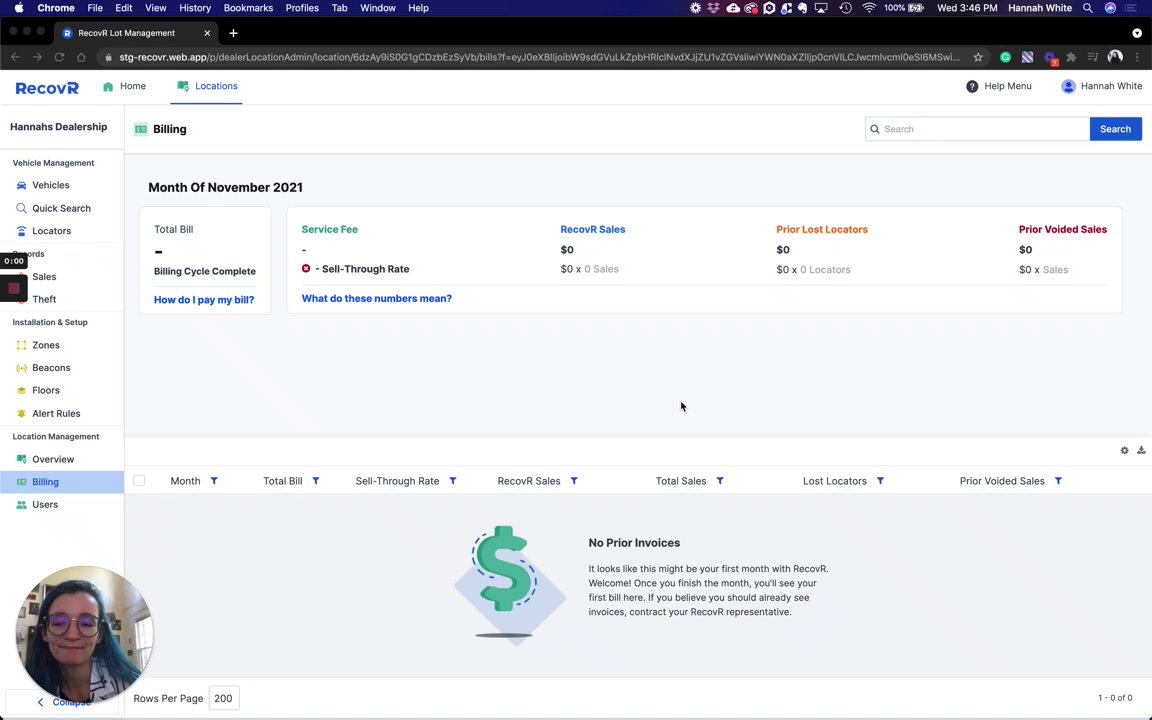Viewport: 1152px width, 720px height.
Task: Stop the screen recording with red square
Action: [13, 289]
